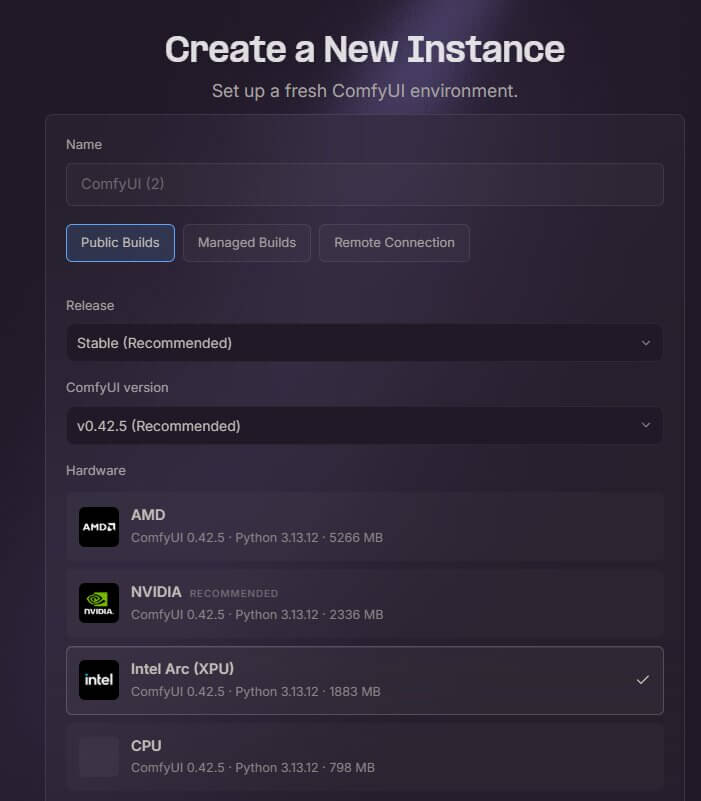Switch to the Remote Connection tab

pos(394,243)
